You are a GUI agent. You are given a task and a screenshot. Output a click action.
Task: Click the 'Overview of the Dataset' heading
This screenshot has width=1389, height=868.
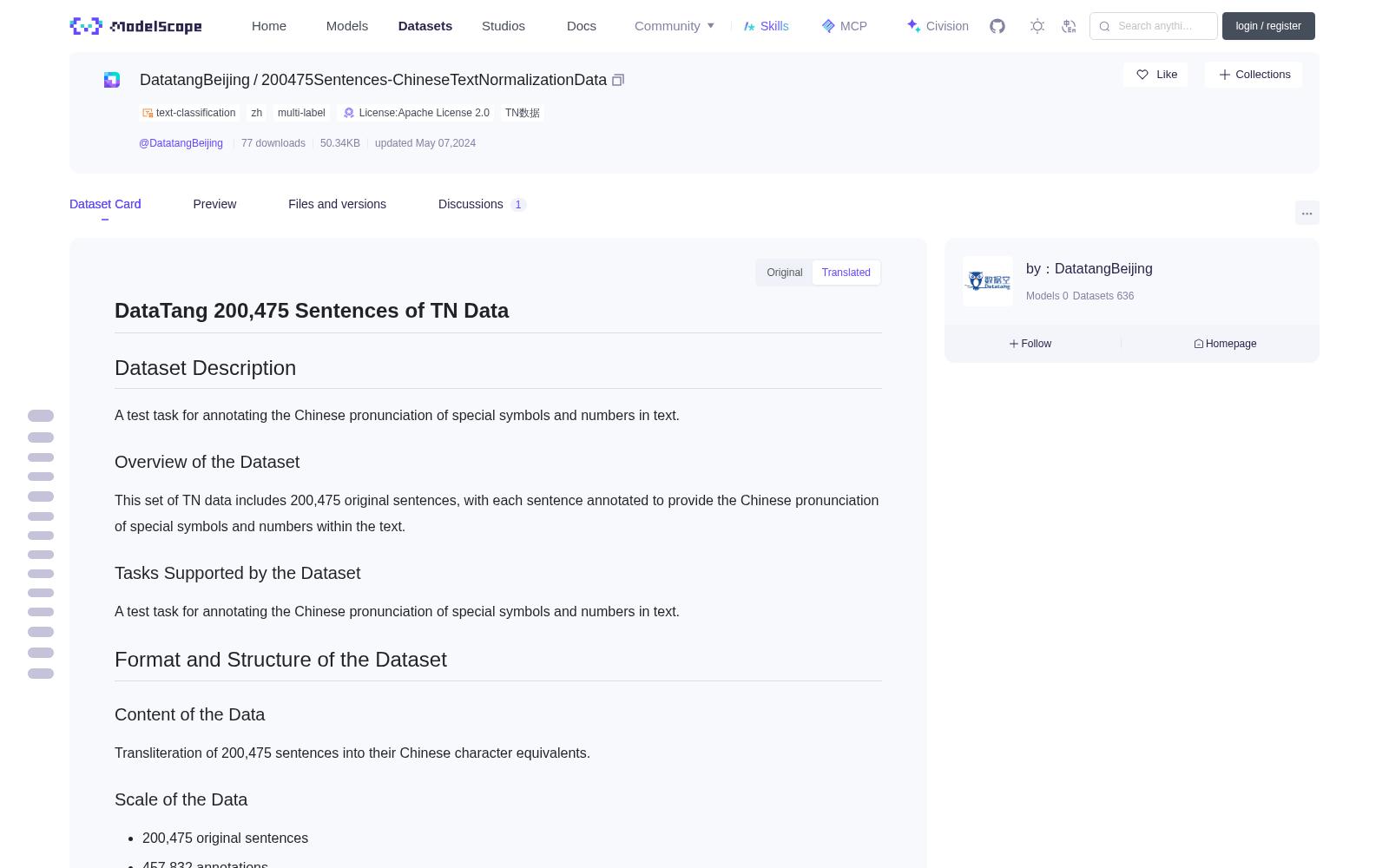207,462
